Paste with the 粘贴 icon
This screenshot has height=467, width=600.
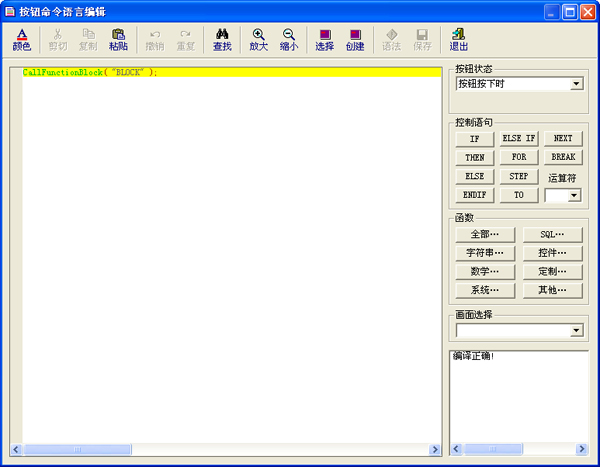click(x=118, y=40)
